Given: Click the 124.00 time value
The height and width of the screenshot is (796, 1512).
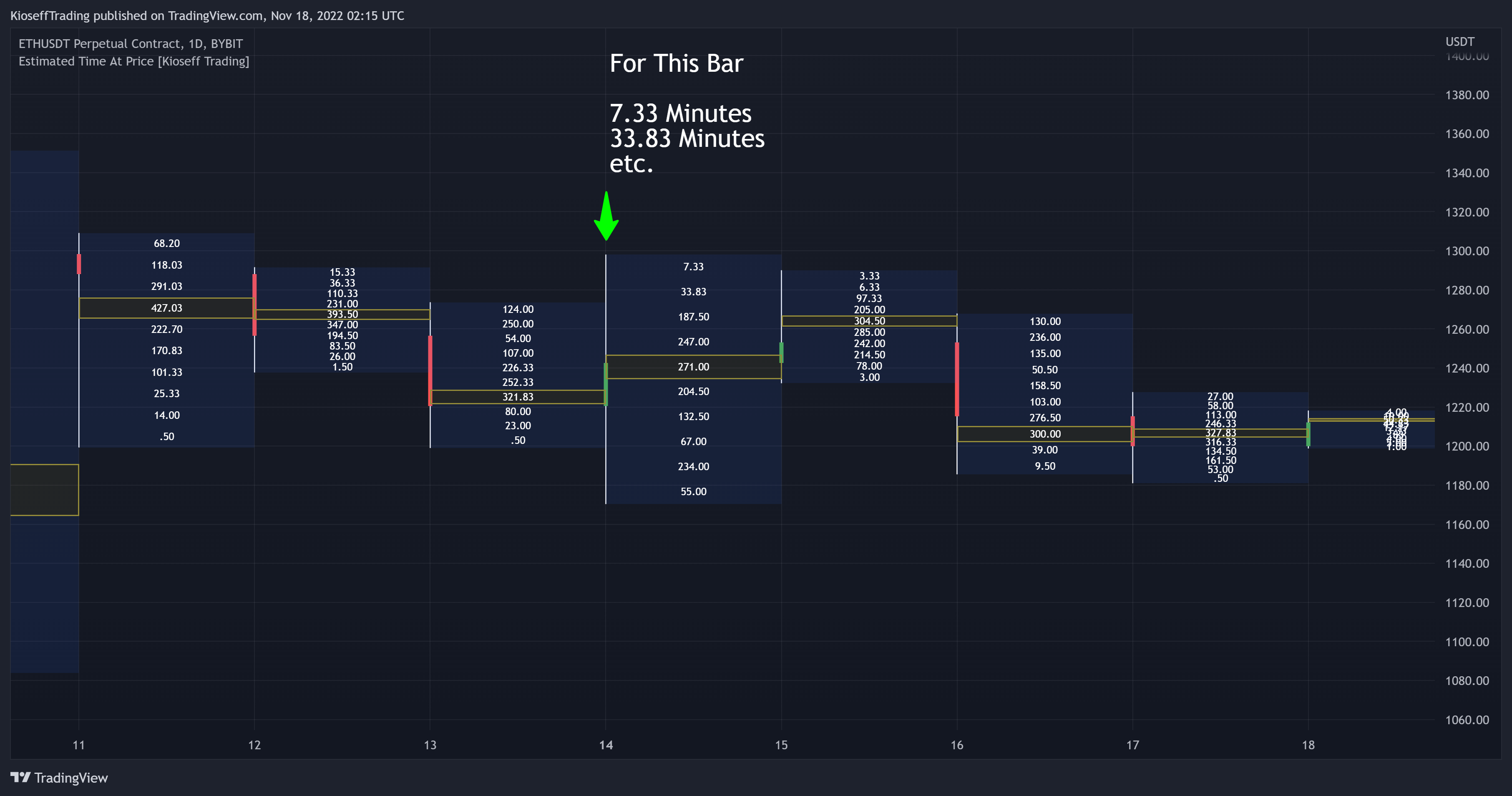Looking at the screenshot, I should pyautogui.click(x=518, y=310).
